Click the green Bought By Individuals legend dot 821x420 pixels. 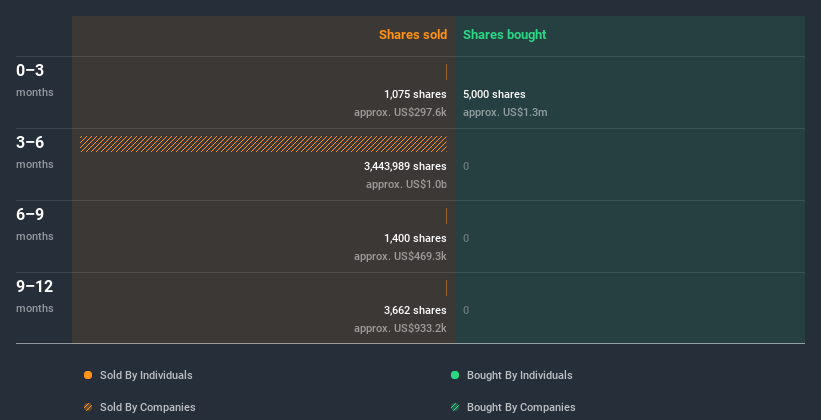455,375
